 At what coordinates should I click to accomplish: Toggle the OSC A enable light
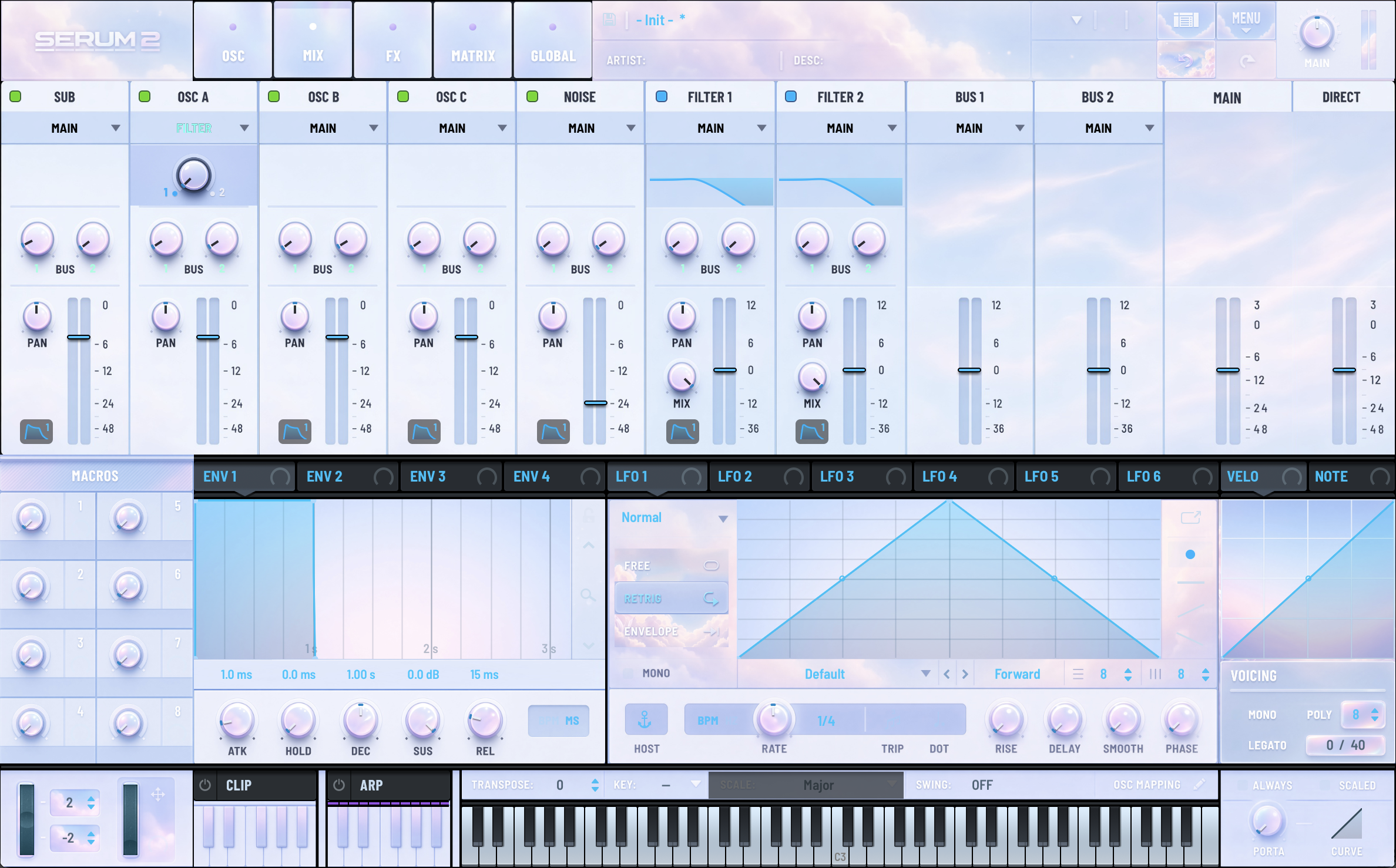tap(145, 96)
